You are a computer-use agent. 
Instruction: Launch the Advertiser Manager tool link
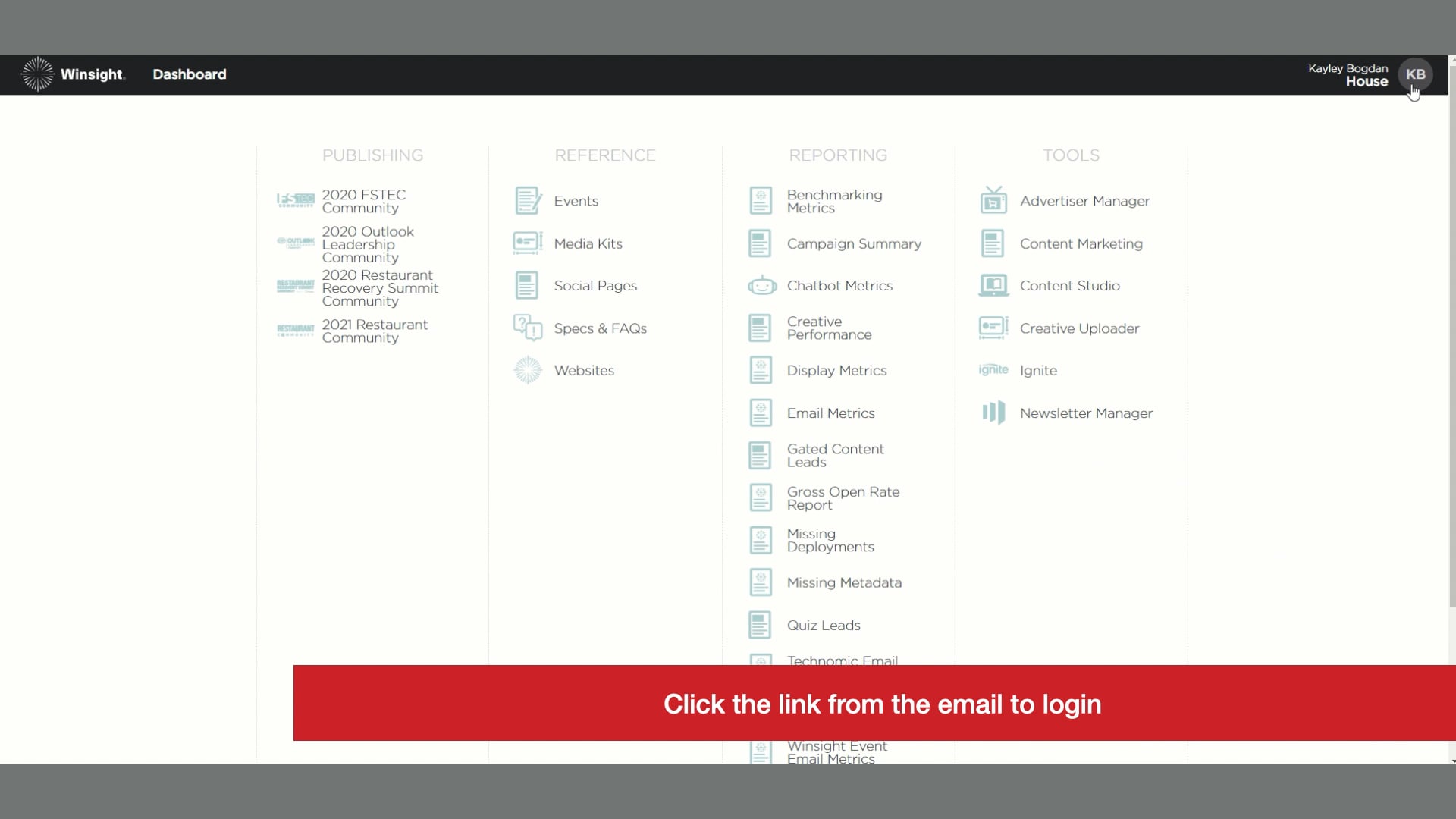1084,201
